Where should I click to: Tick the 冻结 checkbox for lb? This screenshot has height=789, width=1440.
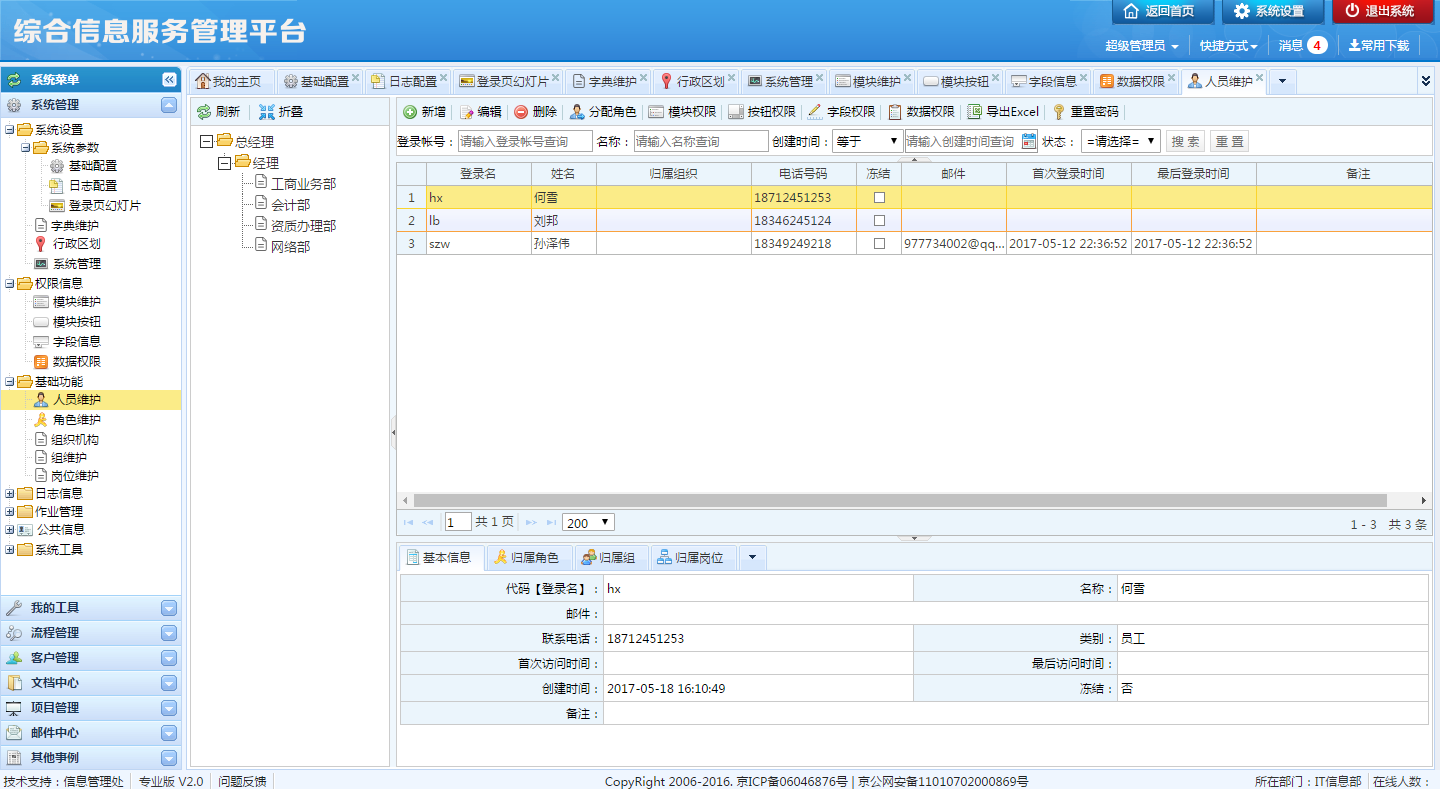click(879, 220)
